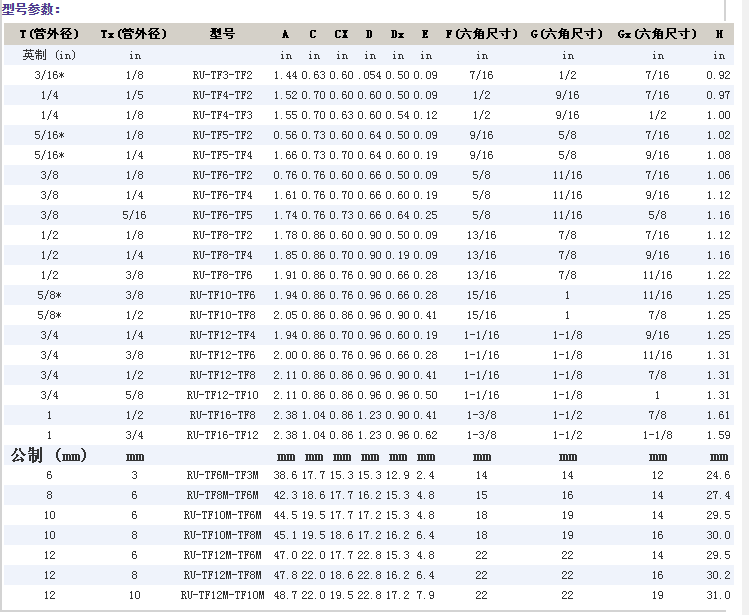Click H value 1.00 in RU-TF4-TF3 row
The image size is (749, 615).
coord(718,115)
